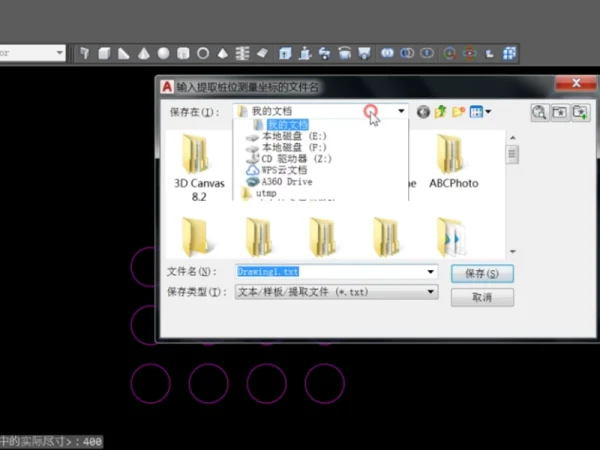Viewport: 600px width, 450px height.
Task: Click file list scrollbar up arrow
Action: (513, 138)
